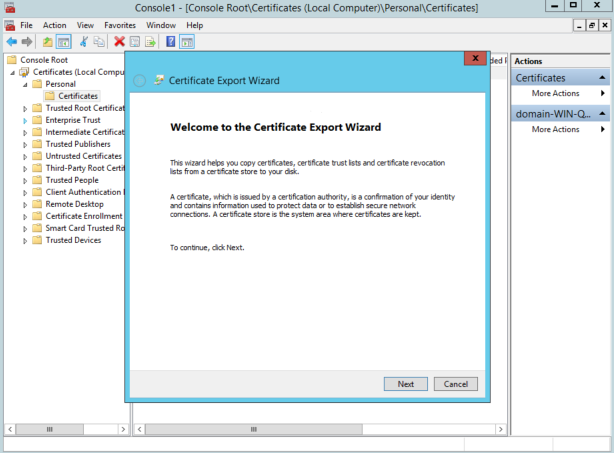Expand Intermediate Certification Authorities node

pyautogui.click(x=25, y=133)
